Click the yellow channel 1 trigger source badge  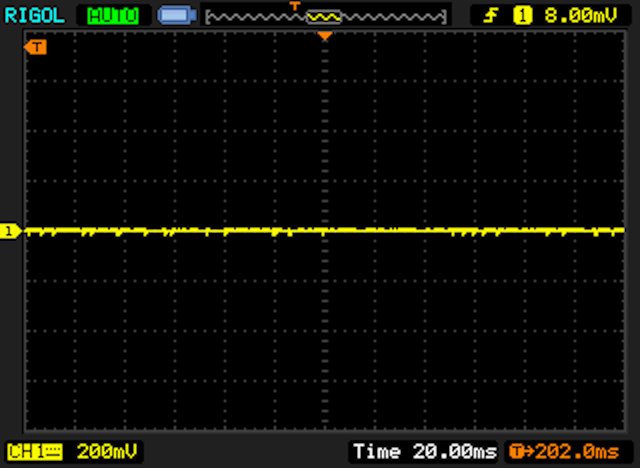pos(523,16)
